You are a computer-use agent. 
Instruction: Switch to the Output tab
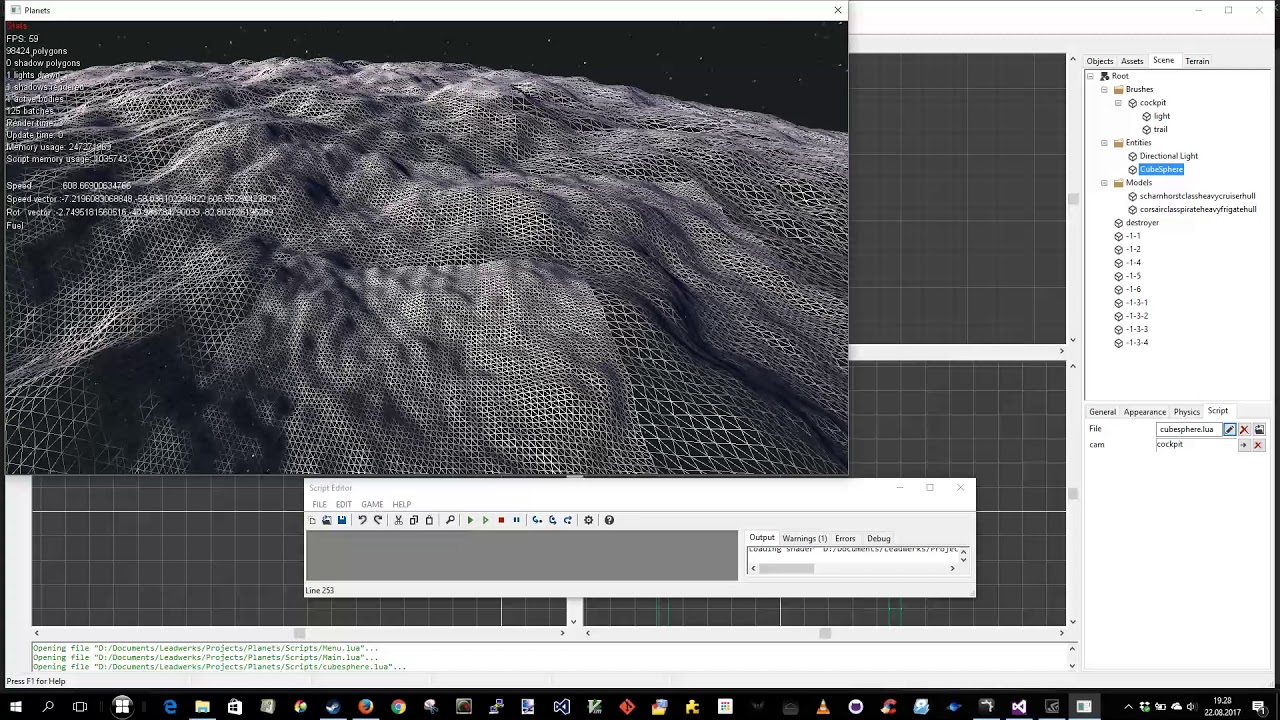click(762, 538)
